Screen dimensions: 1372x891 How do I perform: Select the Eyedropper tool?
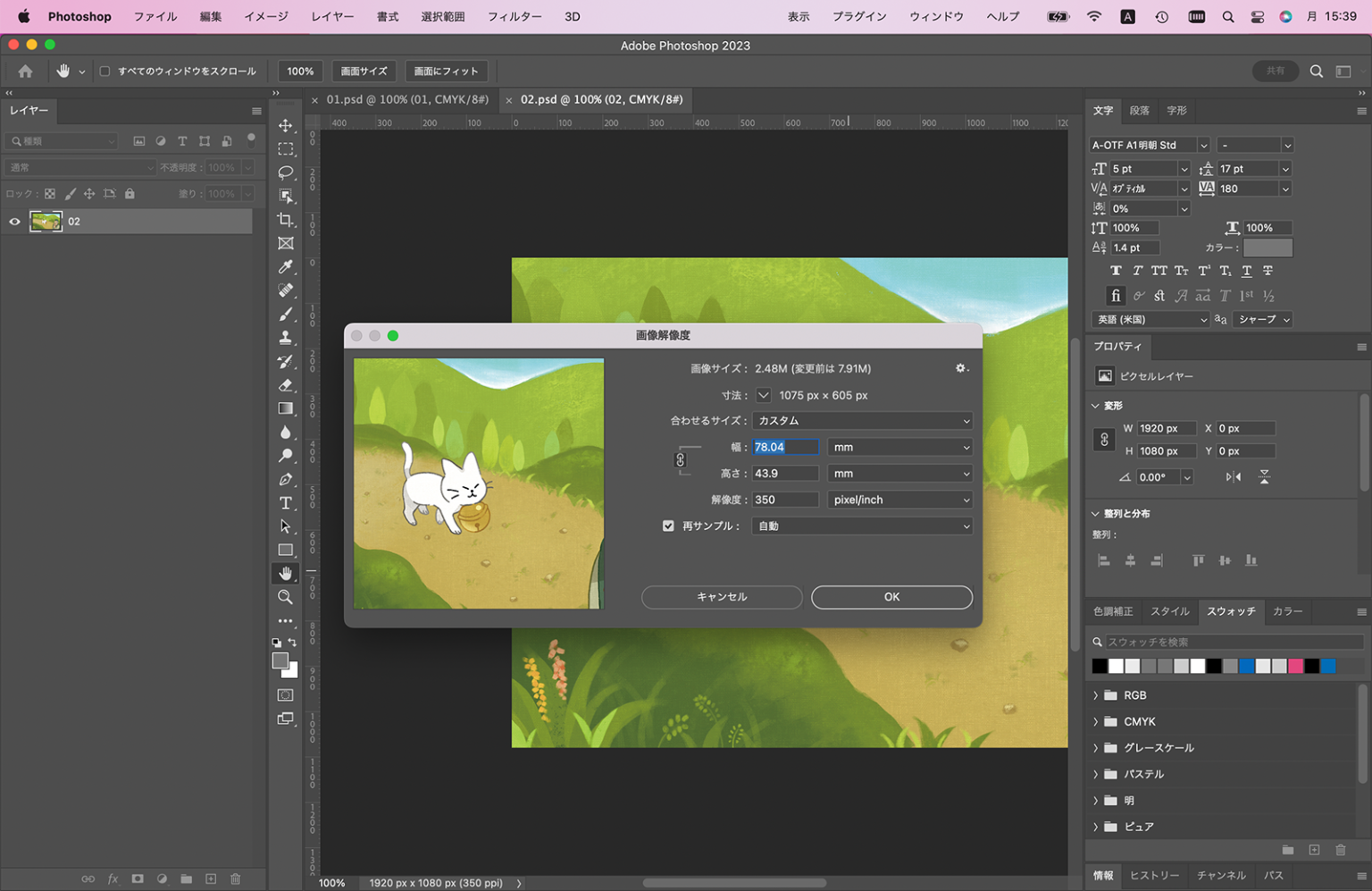click(286, 266)
